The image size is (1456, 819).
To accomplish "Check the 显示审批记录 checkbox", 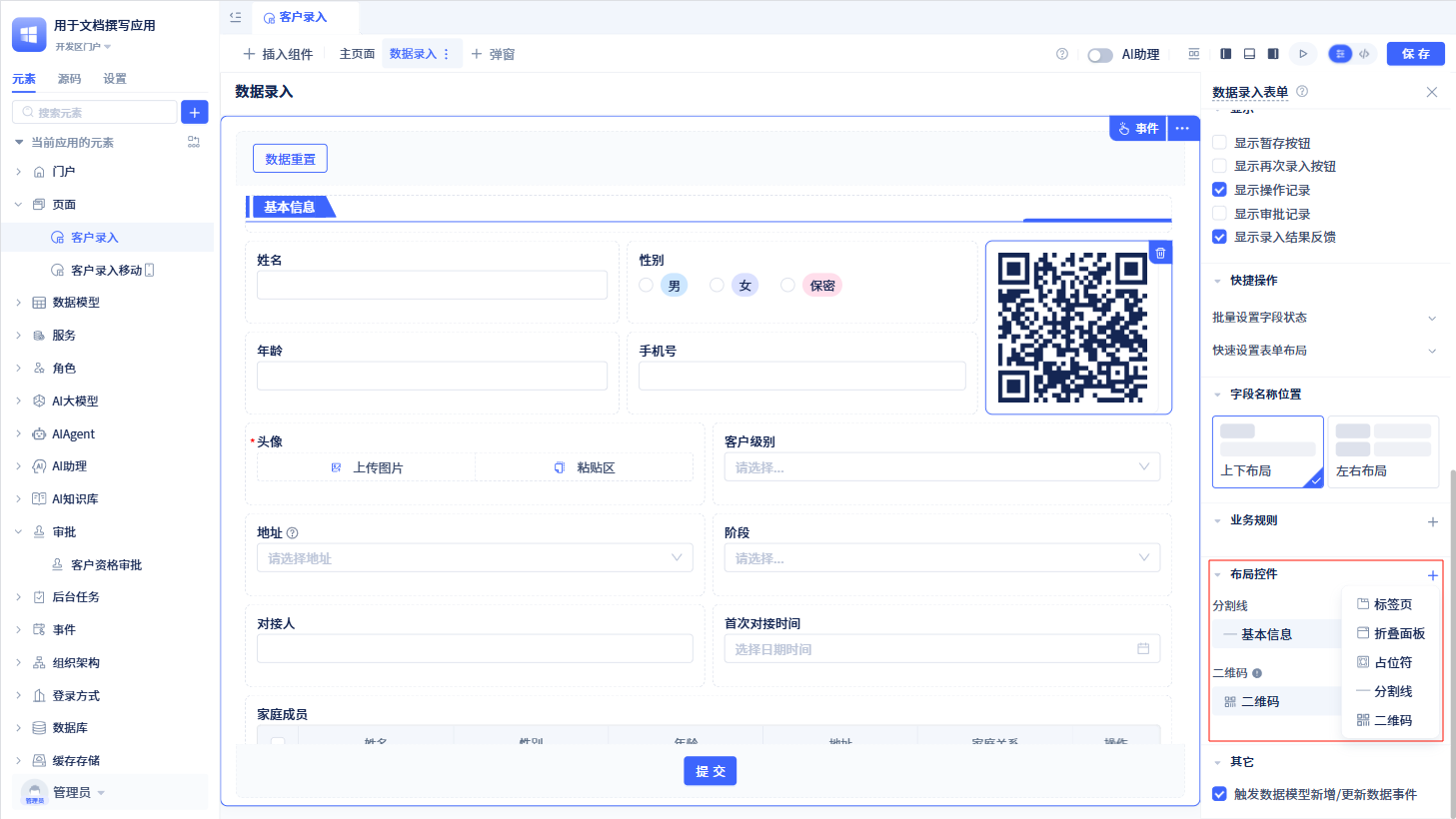I will click(1219, 214).
